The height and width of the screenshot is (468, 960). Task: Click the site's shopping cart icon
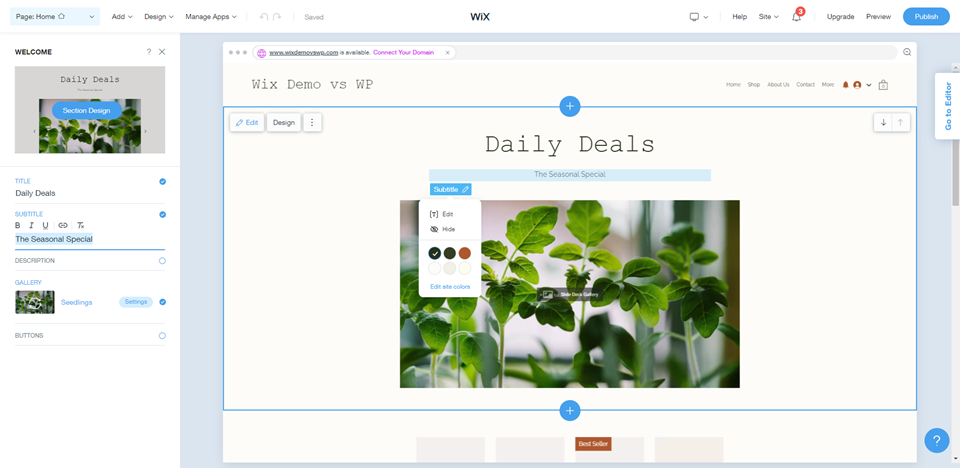pos(883,85)
